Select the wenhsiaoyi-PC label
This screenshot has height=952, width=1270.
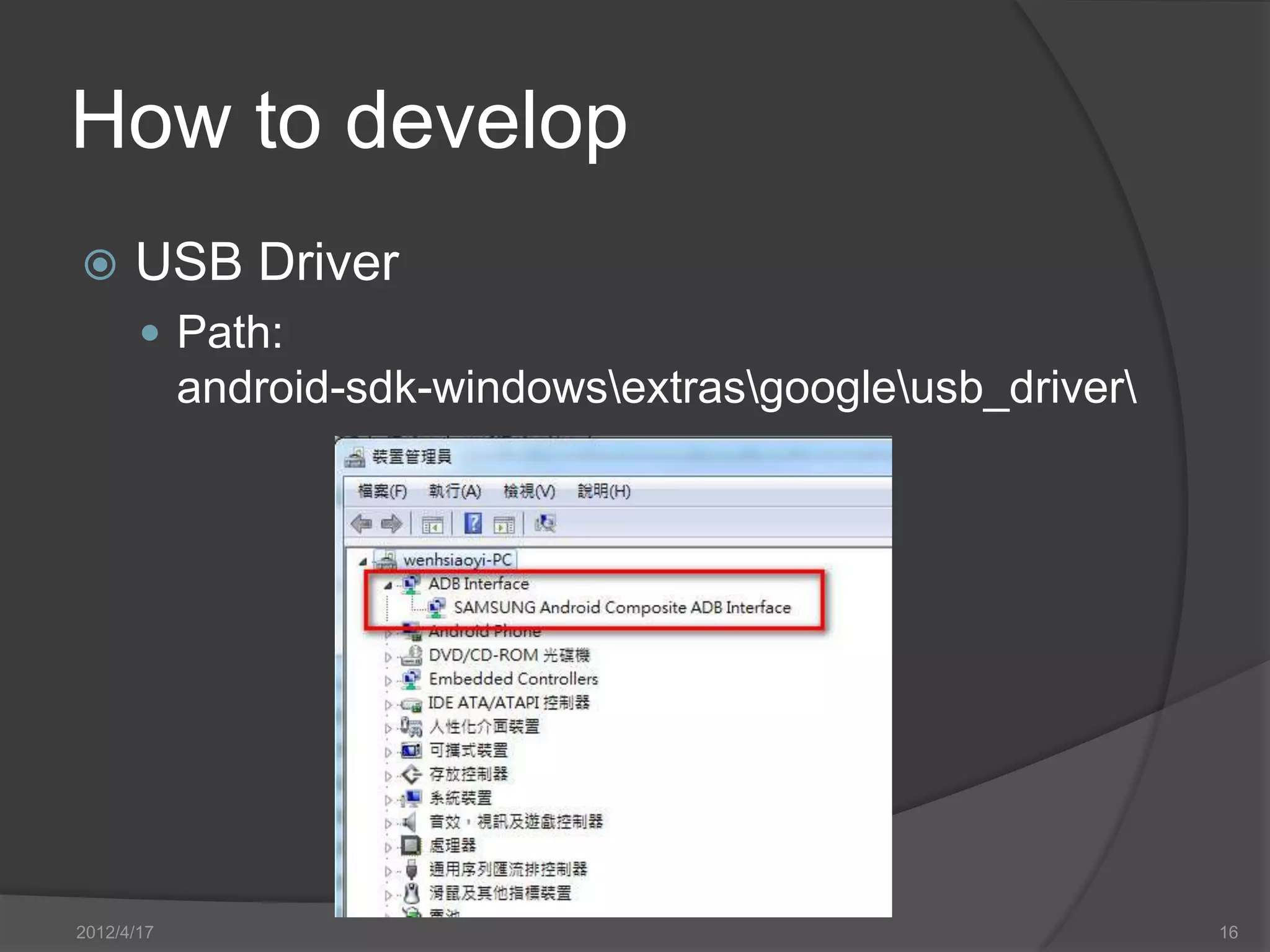[458, 560]
